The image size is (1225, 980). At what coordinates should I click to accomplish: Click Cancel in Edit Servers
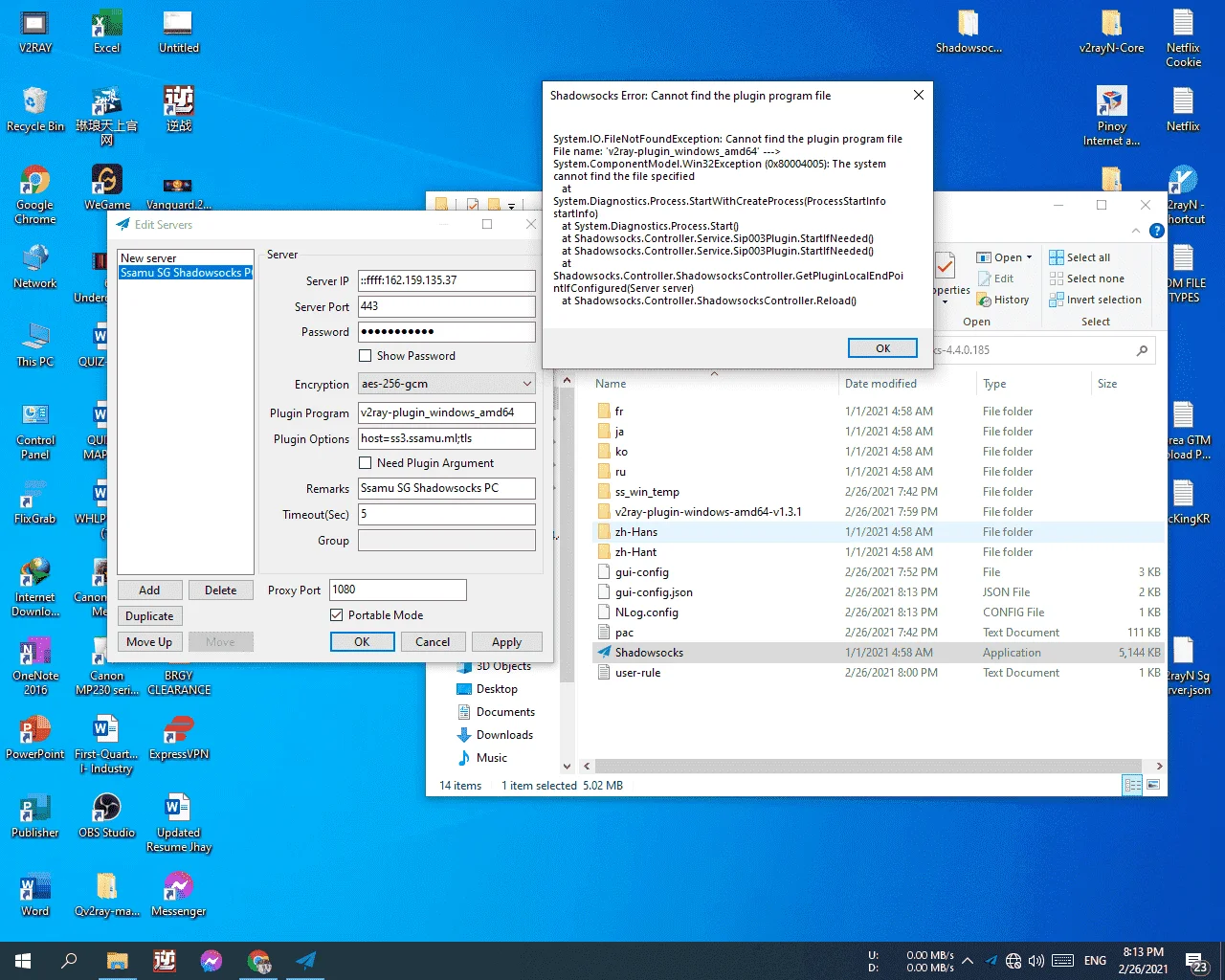(x=433, y=642)
